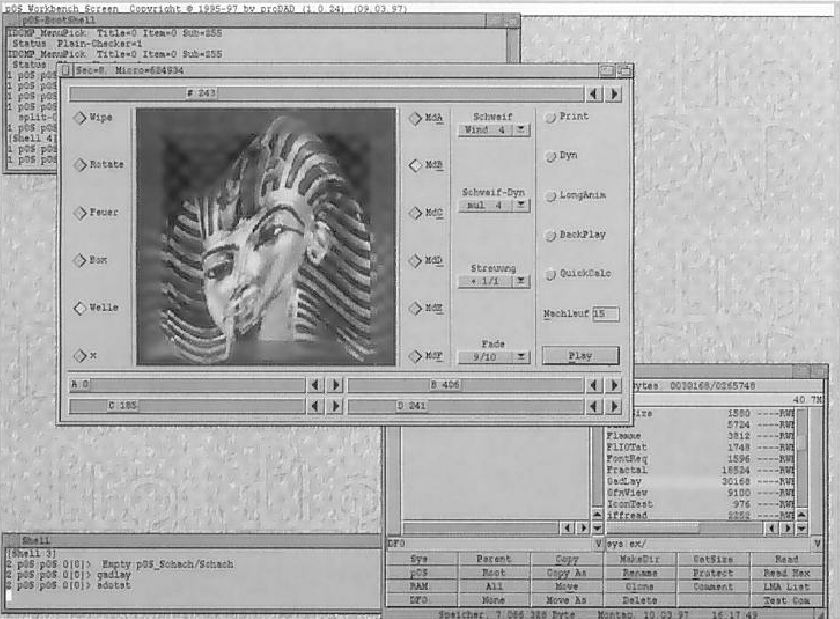840x619 pixels.
Task: Select the FontReq file in the list
Action: (700, 459)
